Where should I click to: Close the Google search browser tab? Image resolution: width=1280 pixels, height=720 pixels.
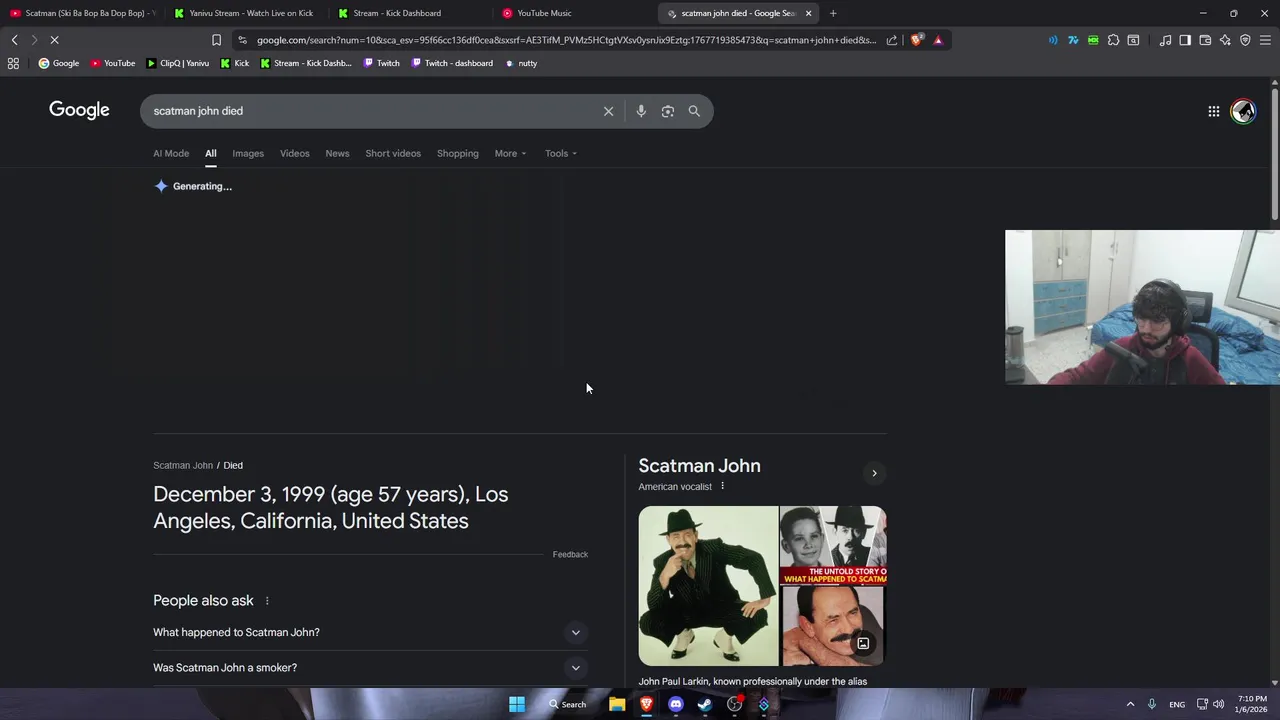(808, 13)
